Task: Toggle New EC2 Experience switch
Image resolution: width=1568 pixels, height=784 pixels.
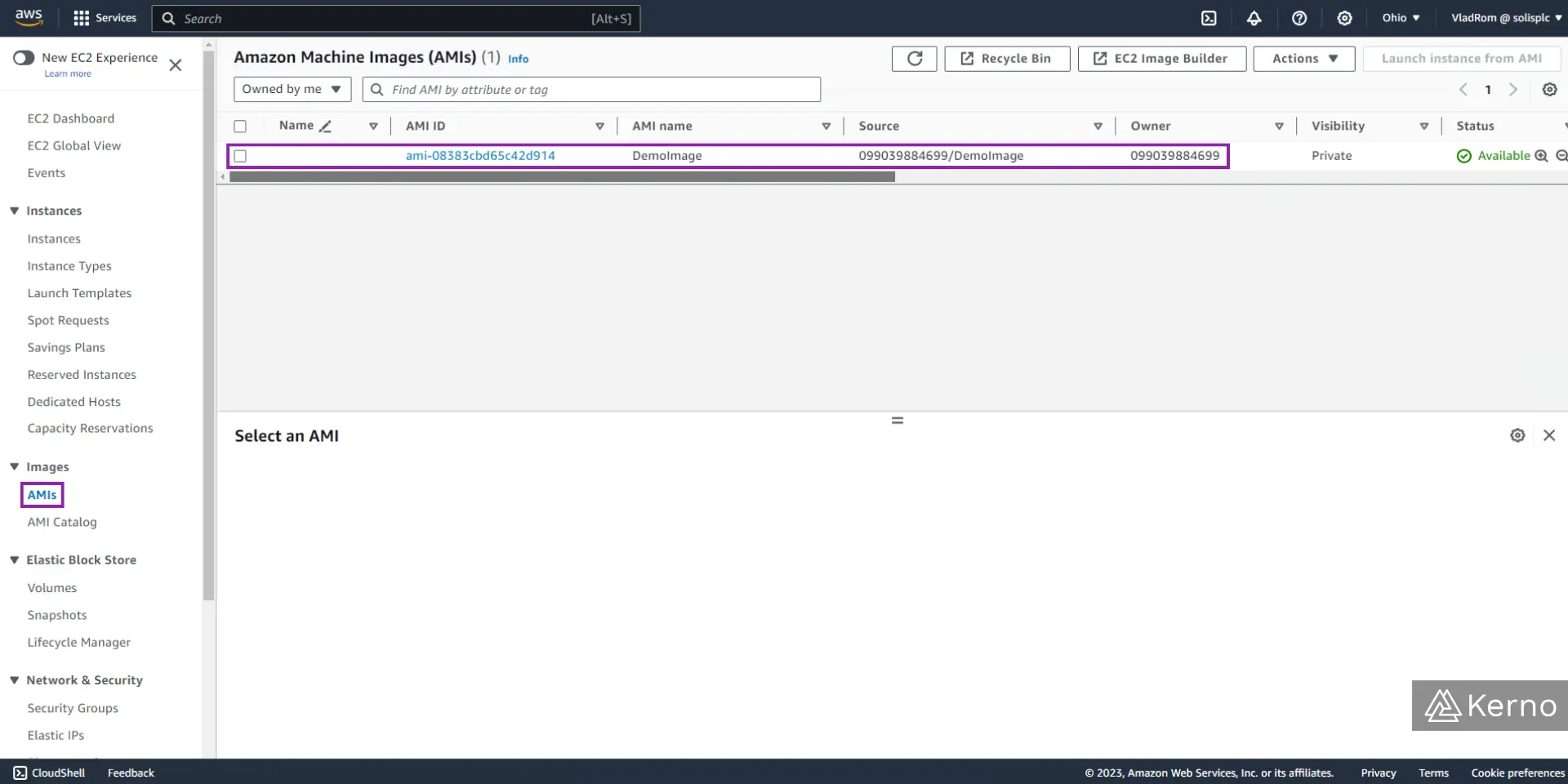Action: (x=24, y=57)
